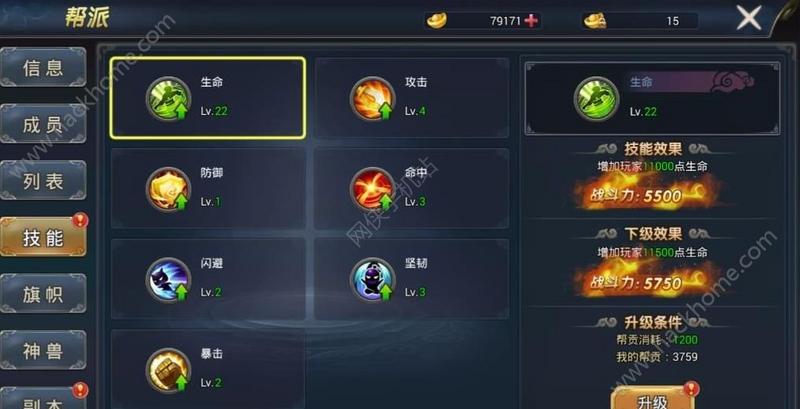Switch to the 成员 members tab
Viewport: 800px width, 409px height.
tap(43, 124)
